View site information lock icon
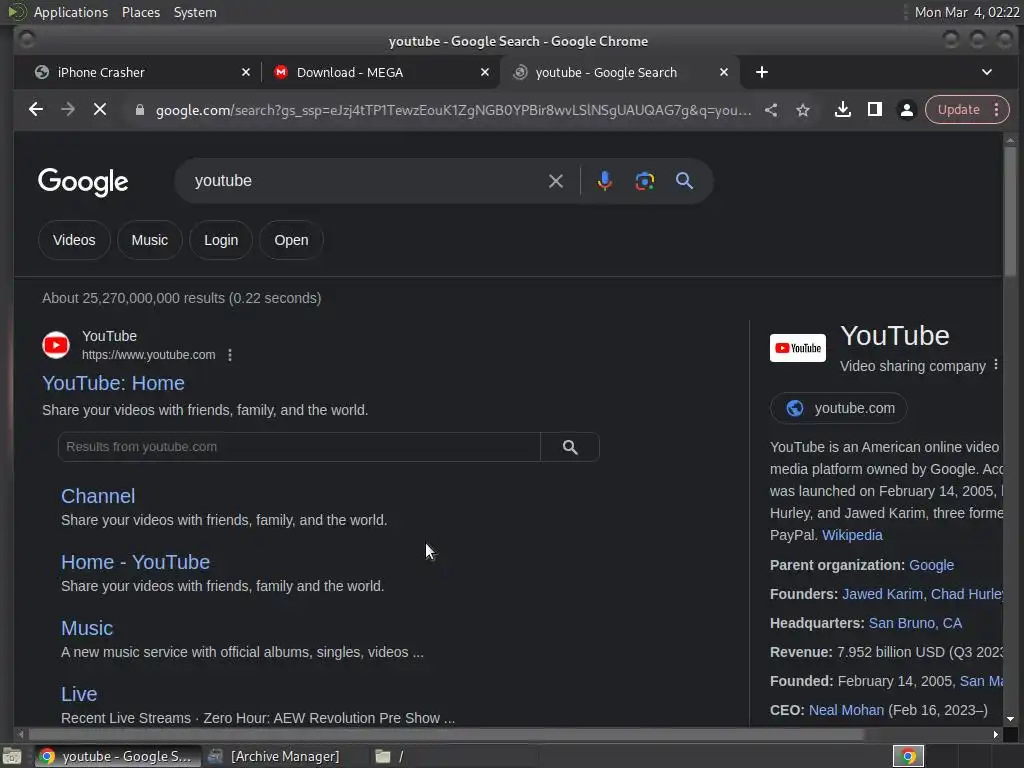Image resolution: width=1024 pixels, height=768 pixels. pyautogui.click(x=139, y=110)
